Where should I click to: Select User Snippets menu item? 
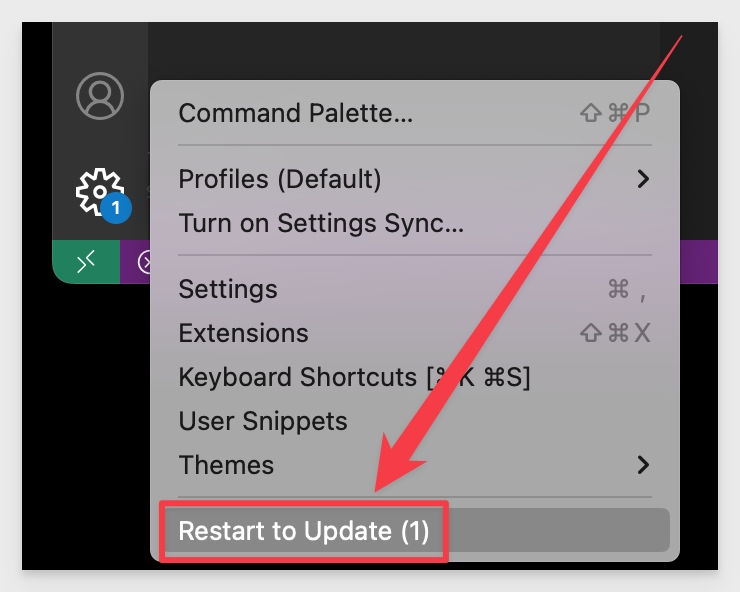[415, 421]
